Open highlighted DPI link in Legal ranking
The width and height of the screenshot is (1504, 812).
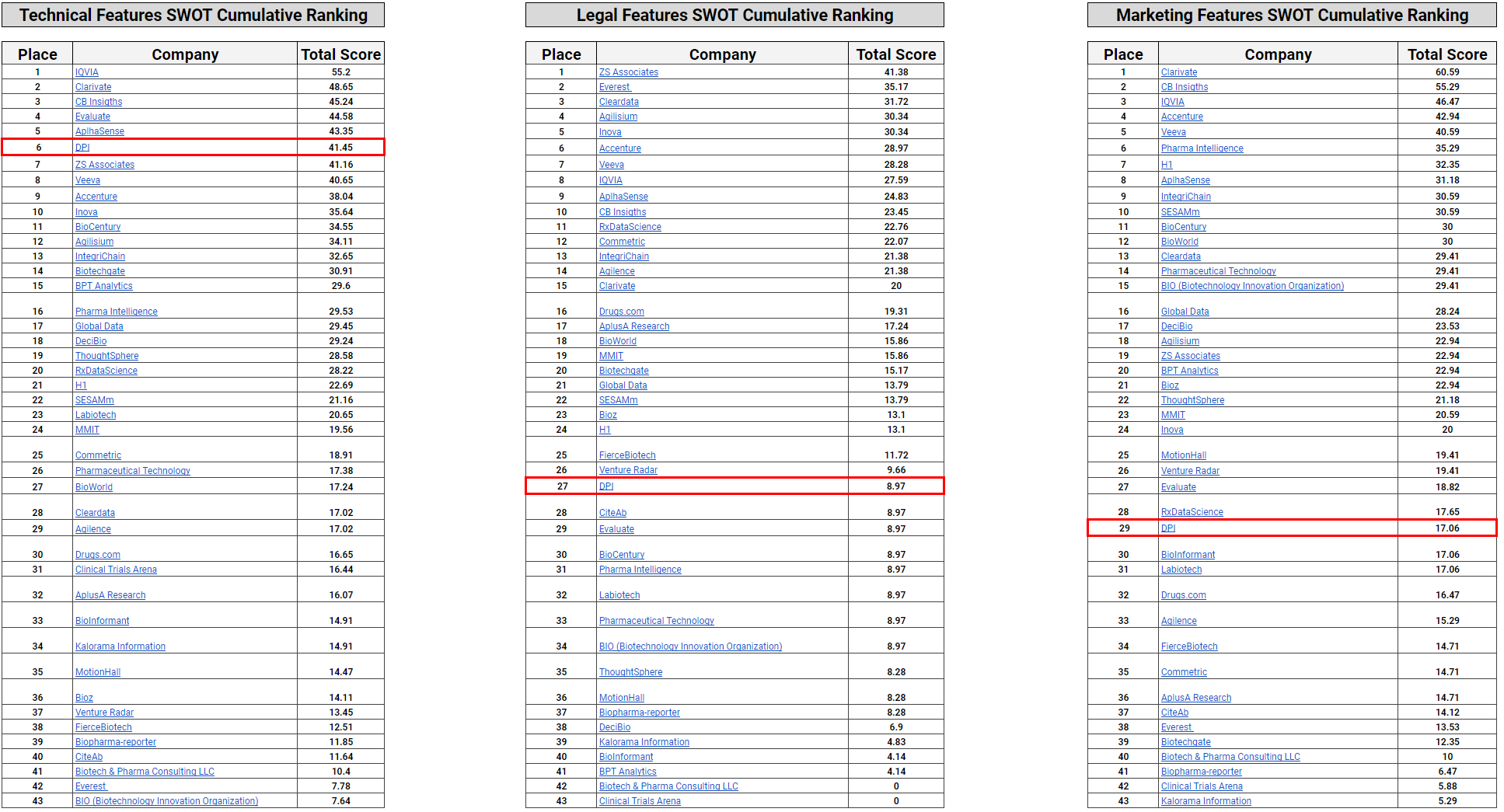[606, 486]
